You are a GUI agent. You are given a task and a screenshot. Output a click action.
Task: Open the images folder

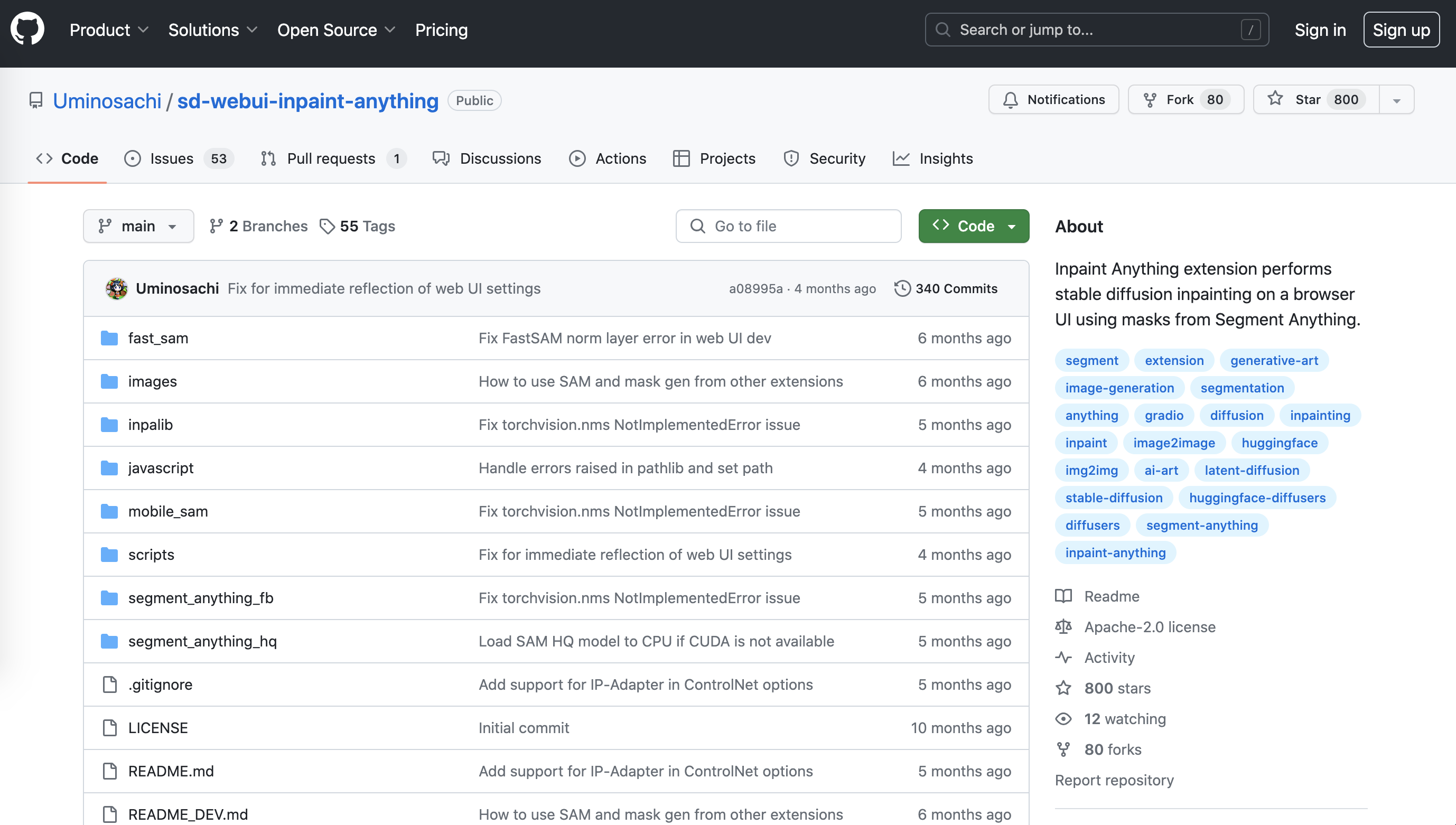(x=152, y=381)
